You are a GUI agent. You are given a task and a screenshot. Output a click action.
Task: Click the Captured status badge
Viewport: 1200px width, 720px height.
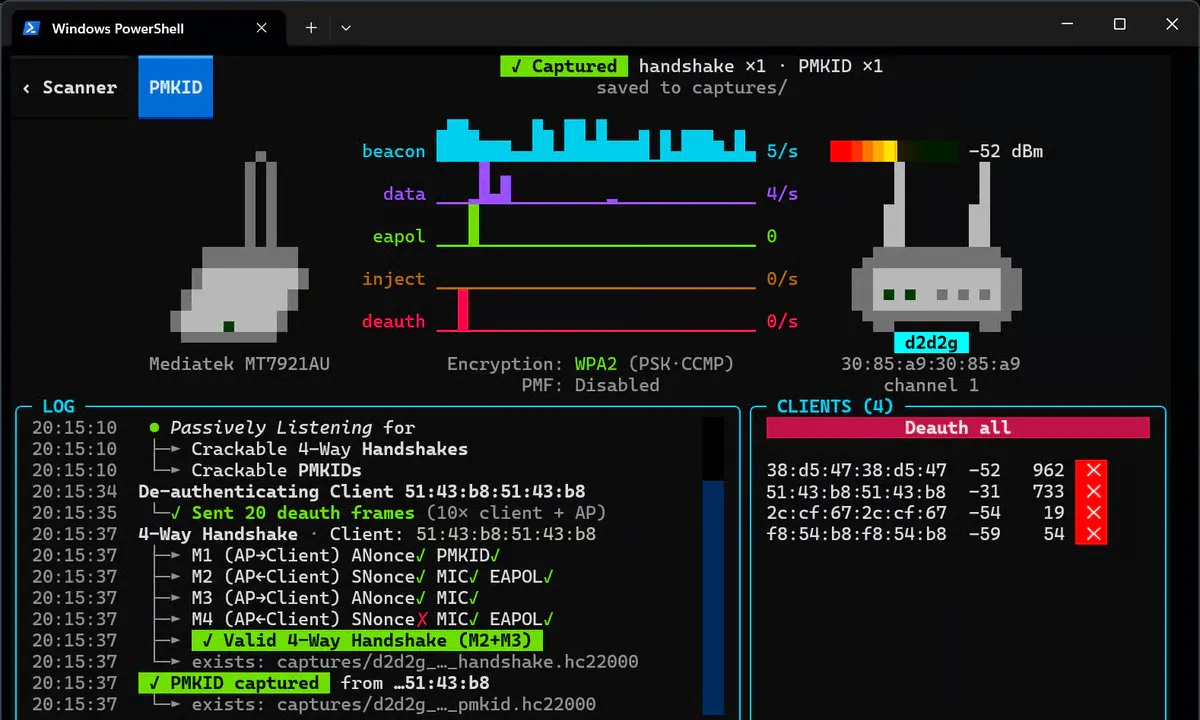click(x=564, y=66)
